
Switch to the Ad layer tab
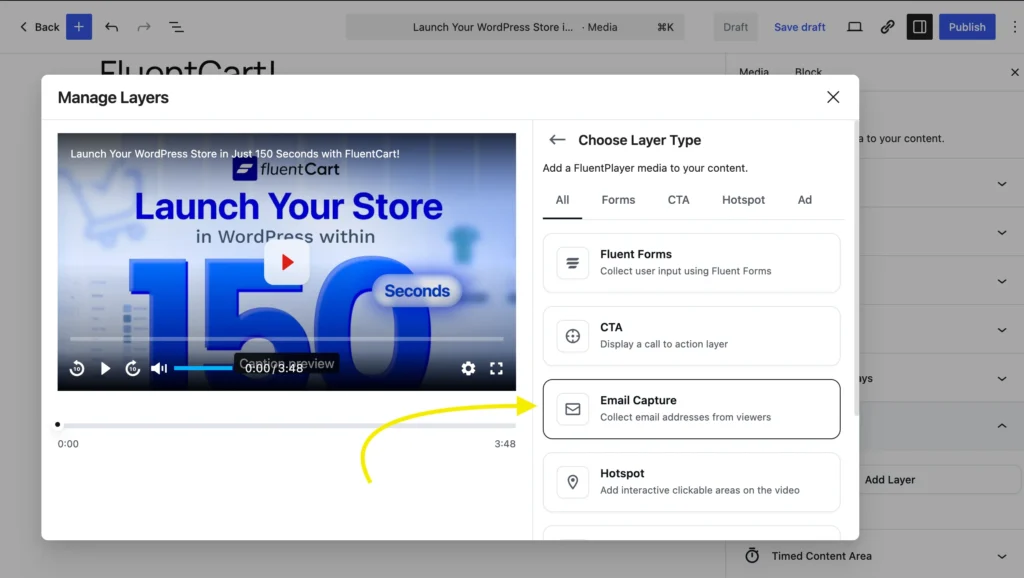pos(805,200)
